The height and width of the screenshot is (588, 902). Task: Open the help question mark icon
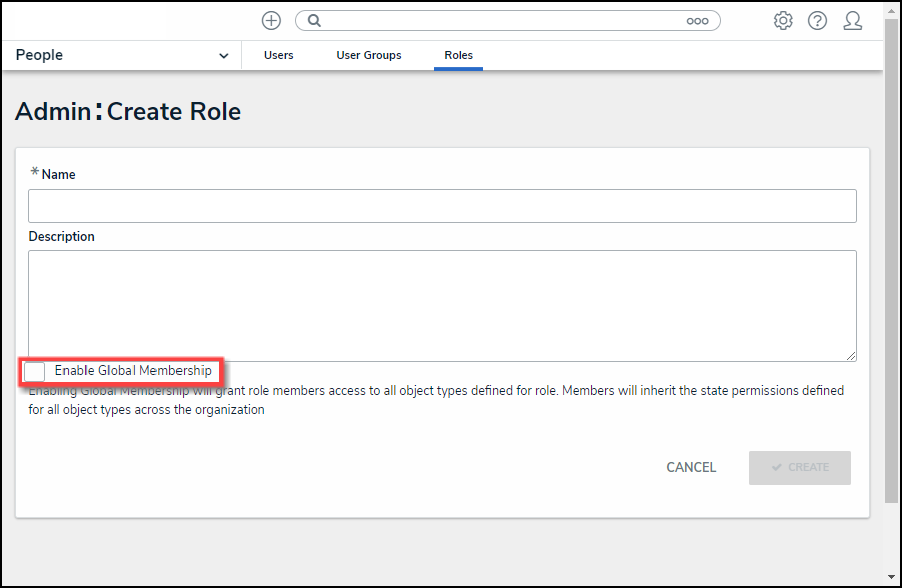point(817,21)
